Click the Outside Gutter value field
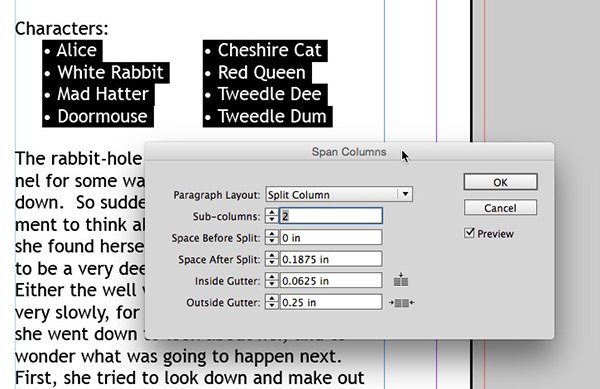 click(x=331, y=302)
